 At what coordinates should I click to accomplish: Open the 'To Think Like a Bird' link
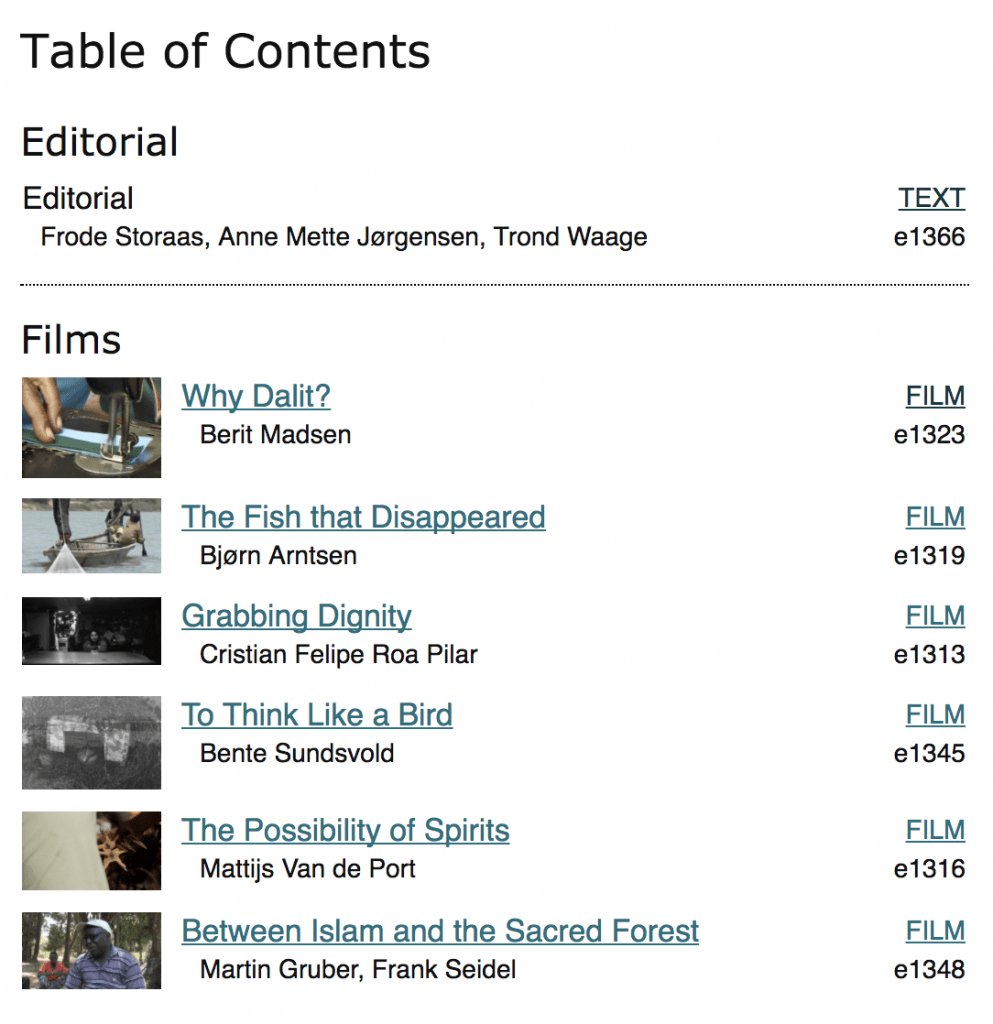(x=317, y=715)
